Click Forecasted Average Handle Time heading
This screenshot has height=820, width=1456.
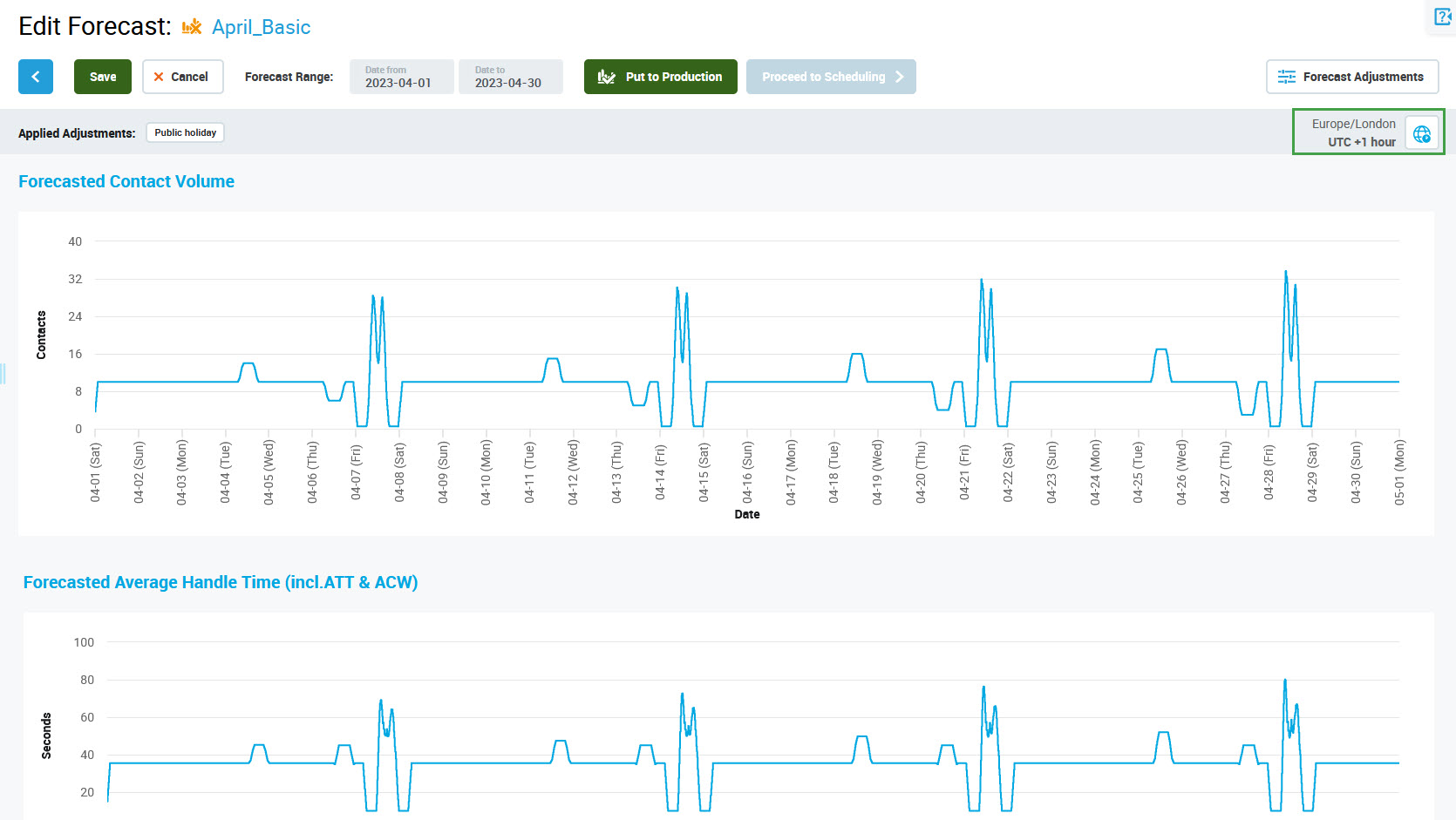(x=221, y=582)
